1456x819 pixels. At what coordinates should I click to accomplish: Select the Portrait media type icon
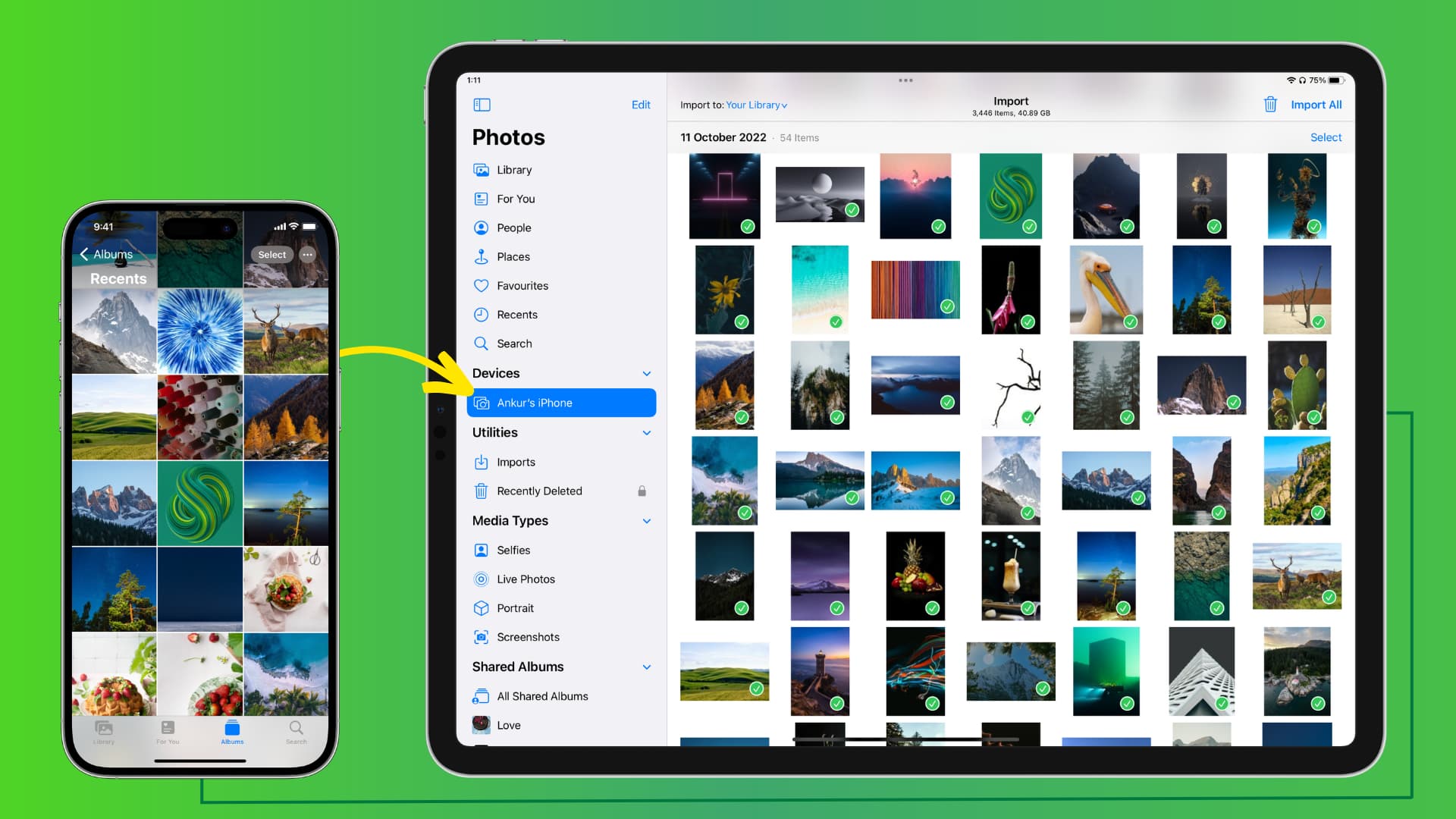[x=482, y=608]
